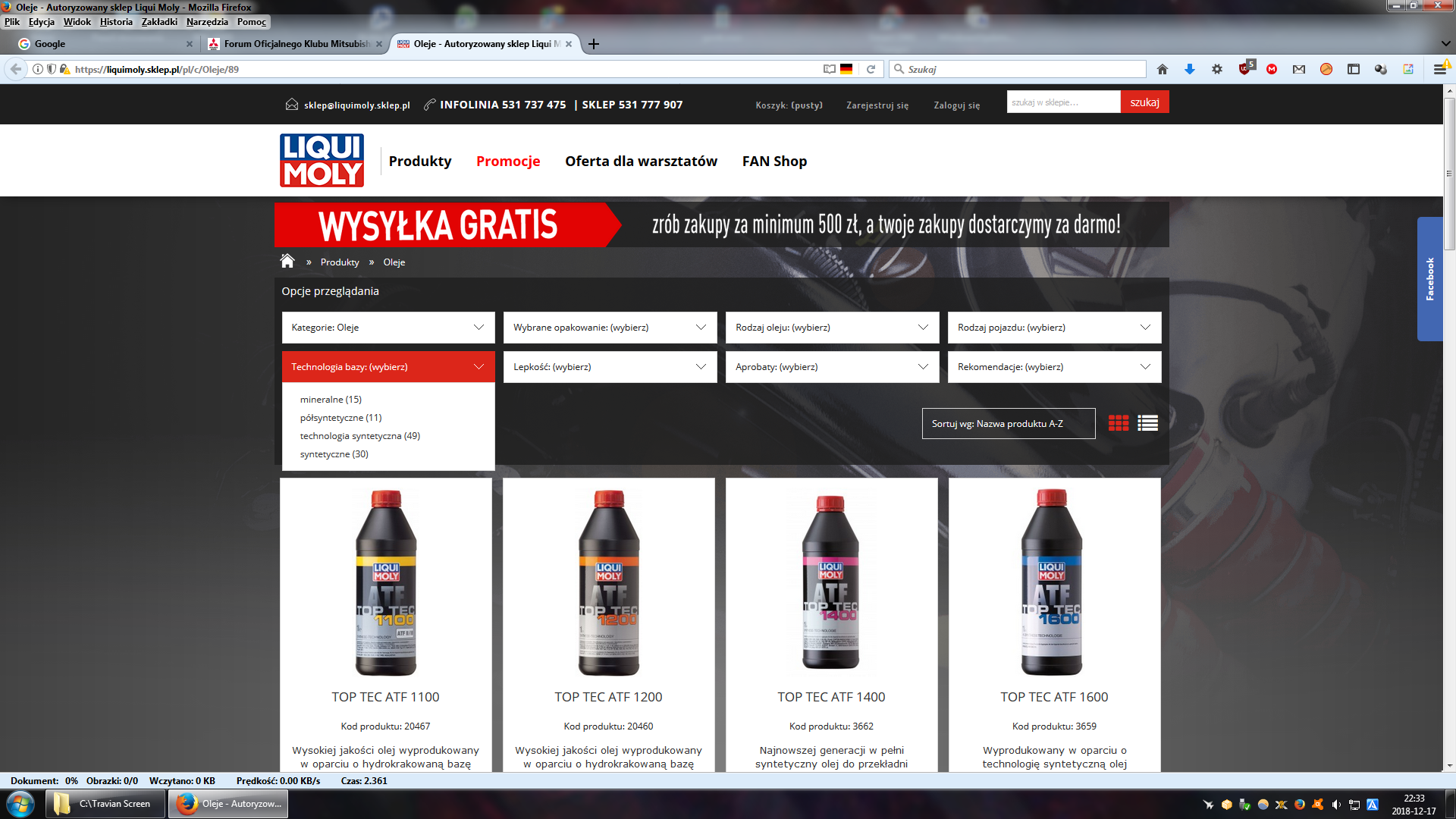Focus the szukaj w sklepie search field
The image size is (1456, 819).
pyautogui.click(x=1063, y=102)
